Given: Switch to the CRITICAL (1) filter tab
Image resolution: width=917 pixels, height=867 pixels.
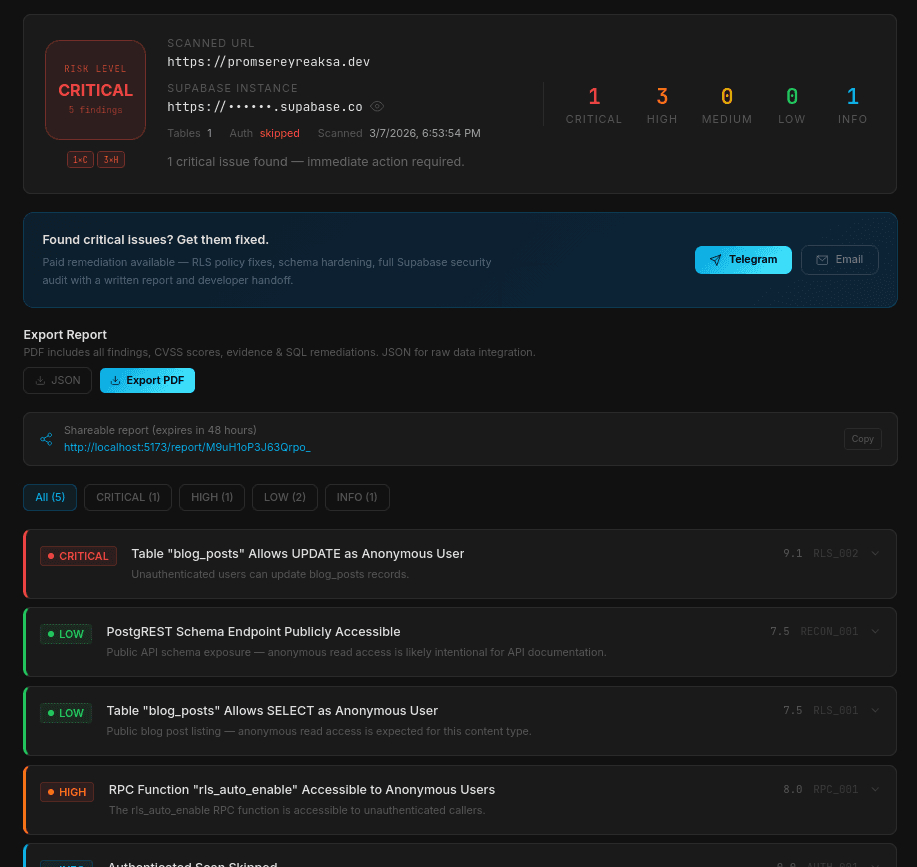Looking at the screenshot, I should 127,497.
